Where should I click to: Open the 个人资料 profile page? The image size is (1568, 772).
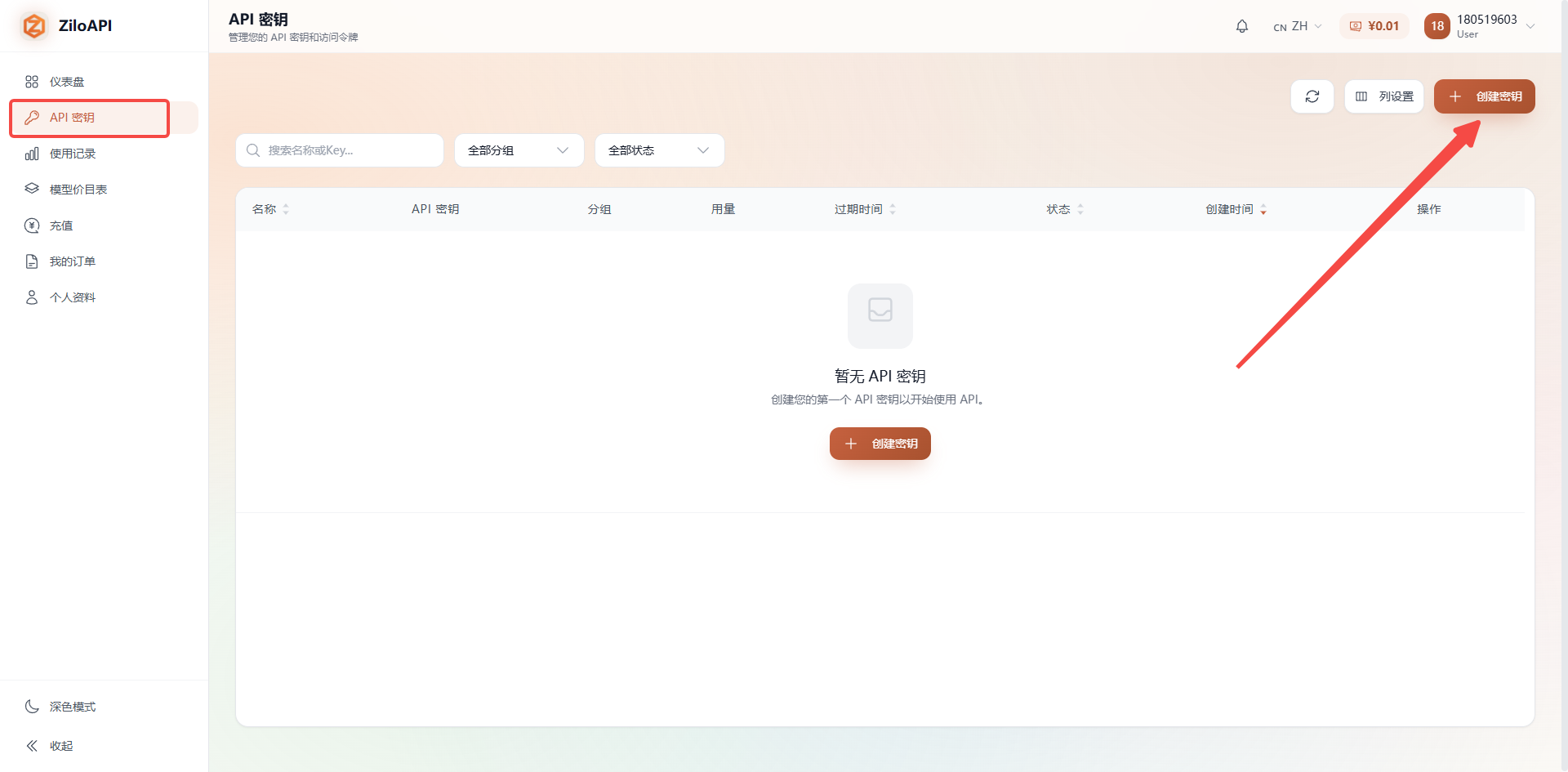coord(104,297)
